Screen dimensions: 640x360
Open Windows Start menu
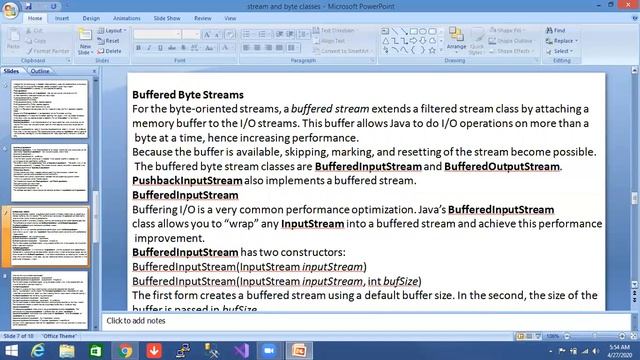coord(11,351)
